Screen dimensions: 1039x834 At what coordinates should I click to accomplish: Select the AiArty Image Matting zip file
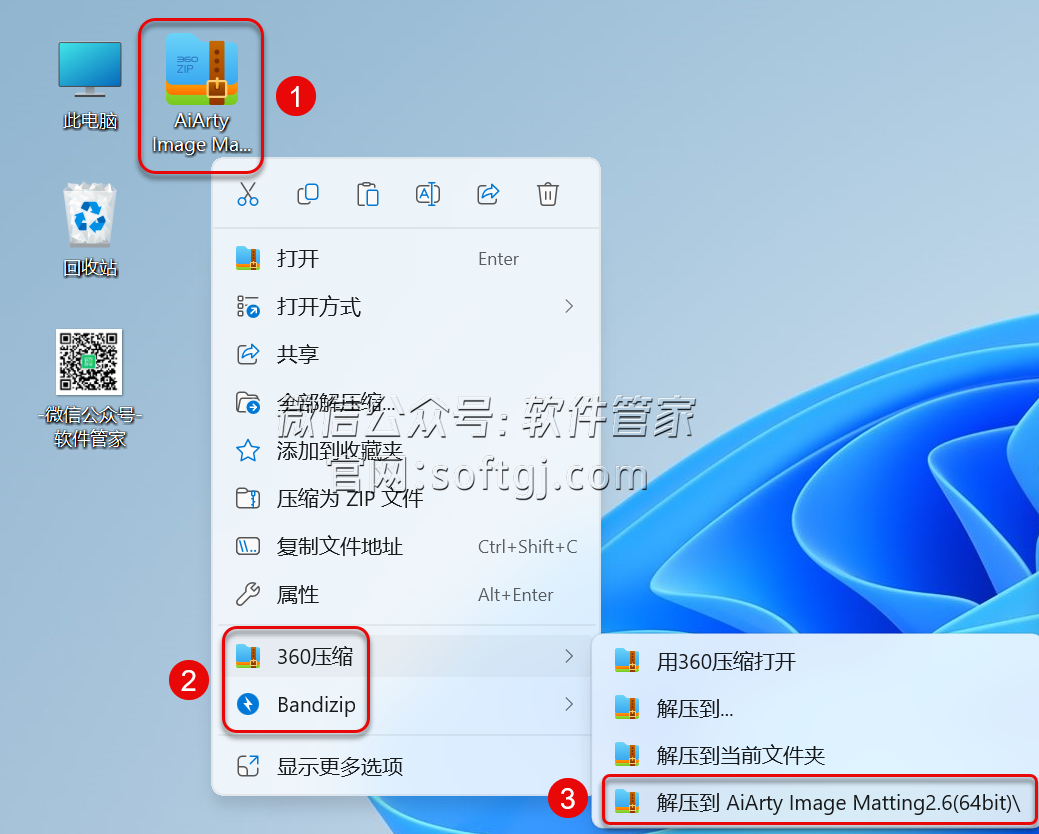(201, 96)
